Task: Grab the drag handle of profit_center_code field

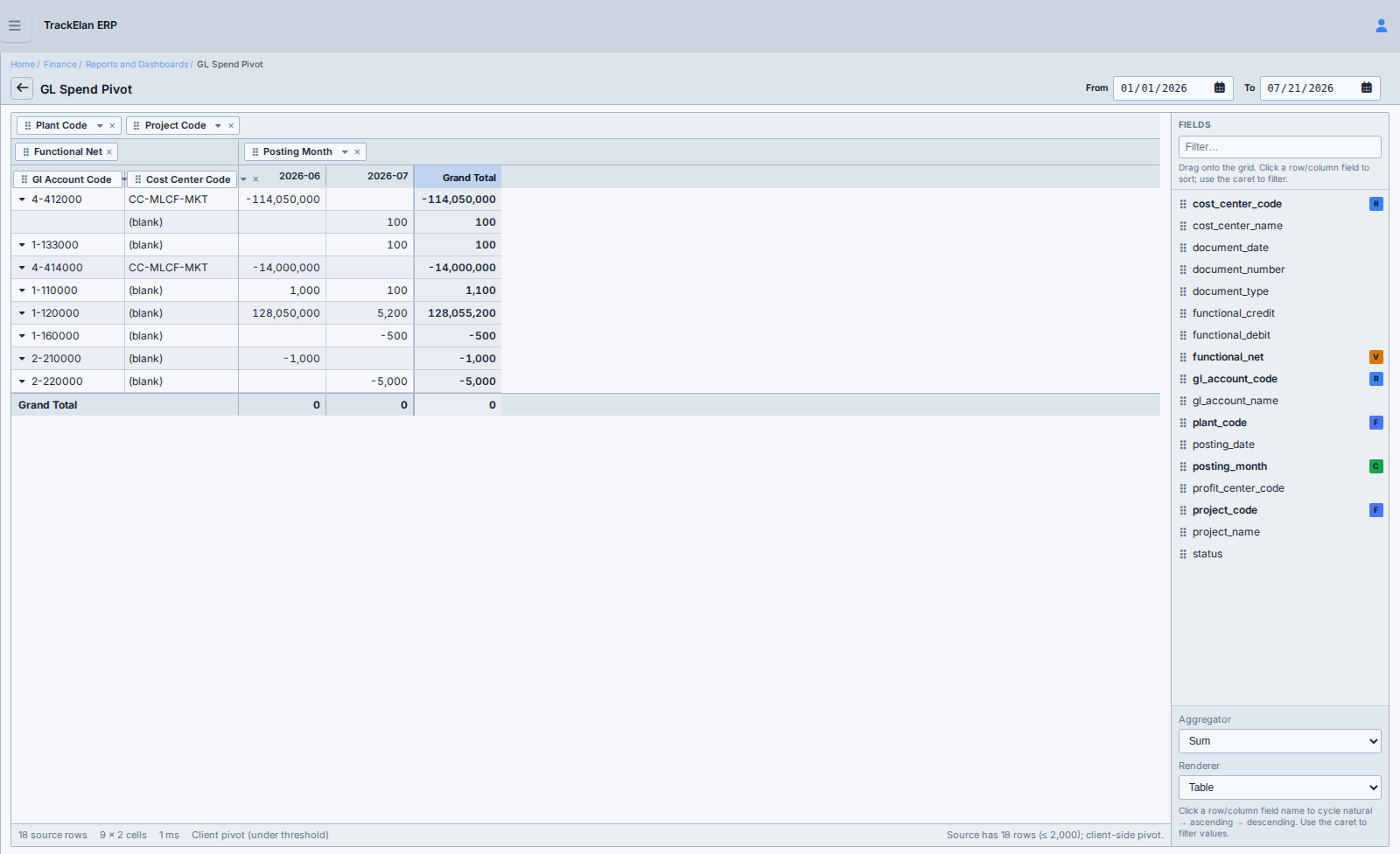Action: pyautogui.click(x=1183, y=488)
